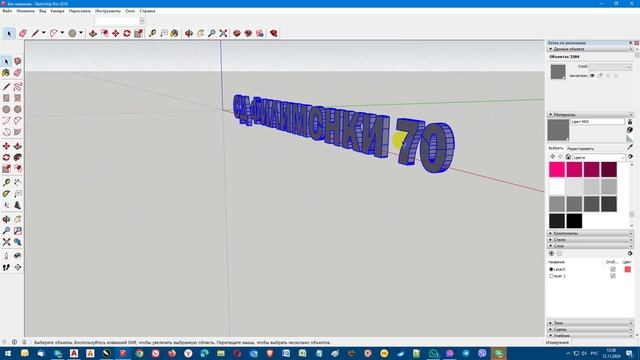Select the Circle tool in left toolbar
The image size is (640, 360).
[x=6, y=109]
